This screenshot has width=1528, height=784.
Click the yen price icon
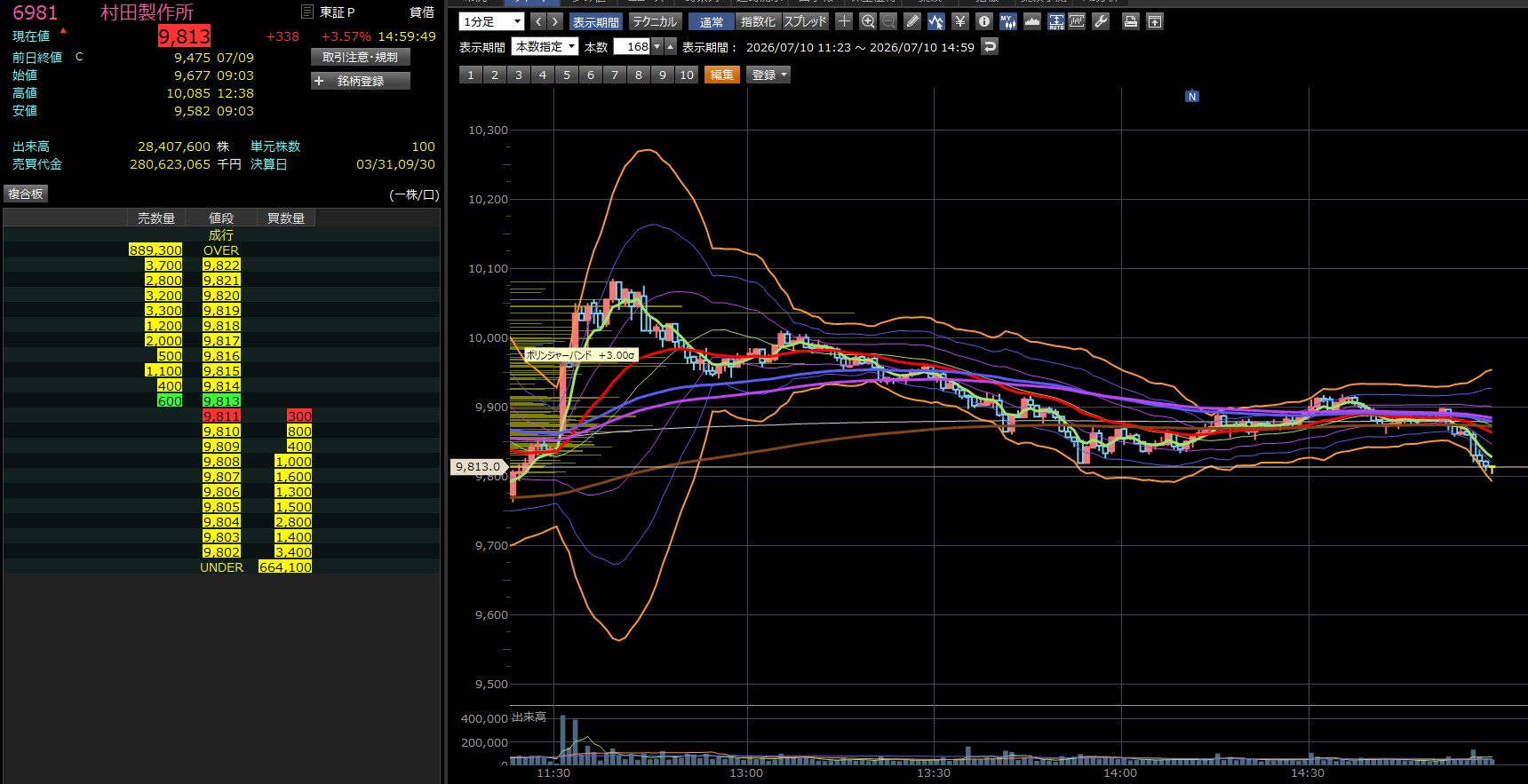pyautogui.click(x=959, y=21)
